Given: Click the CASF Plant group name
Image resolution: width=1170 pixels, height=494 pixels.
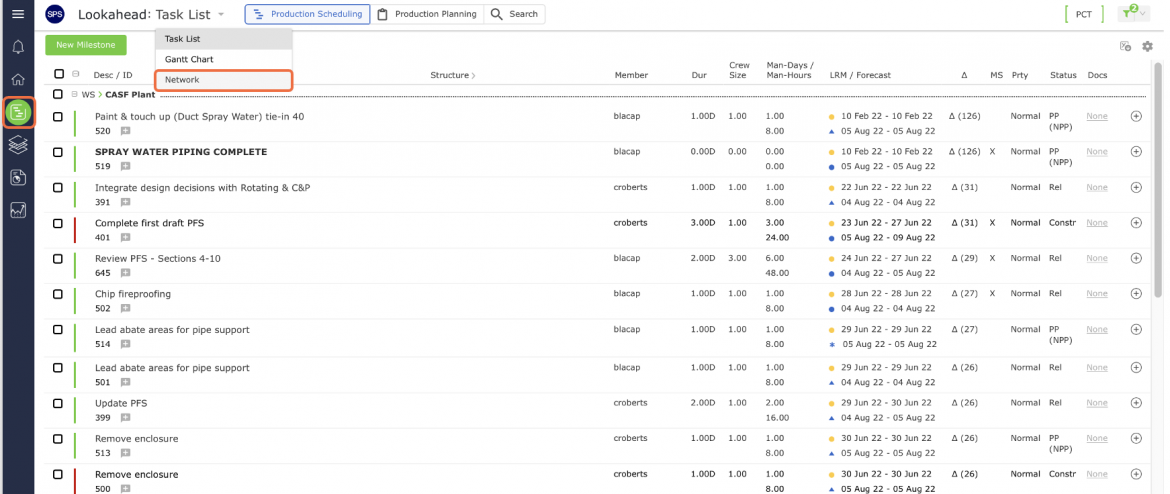Looking at the screenshot, I should pos(131,95).
